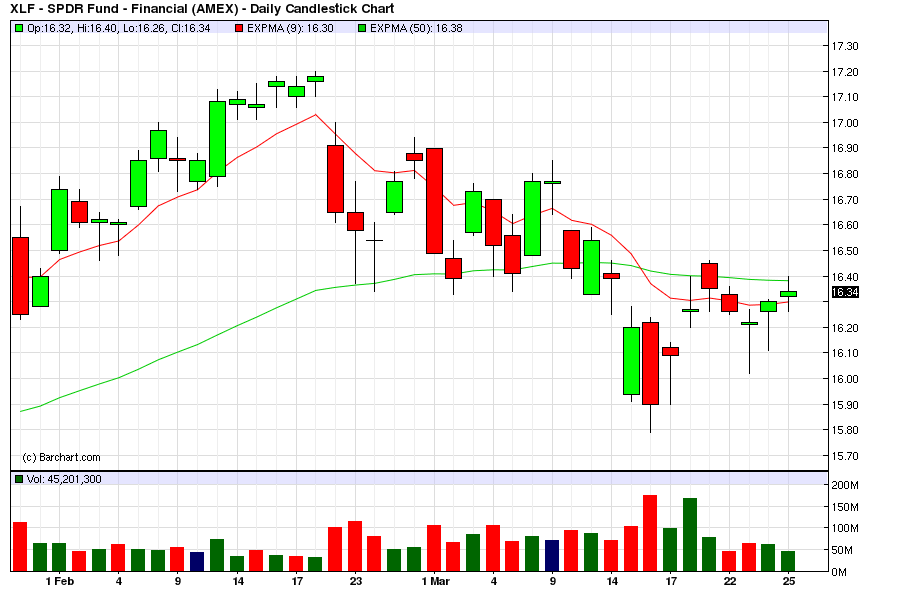Click the tall red candlestick above the '1 Mar' label
Image resolution: width=900 pixels, height=612 pixels.
(x=435, y=201)
